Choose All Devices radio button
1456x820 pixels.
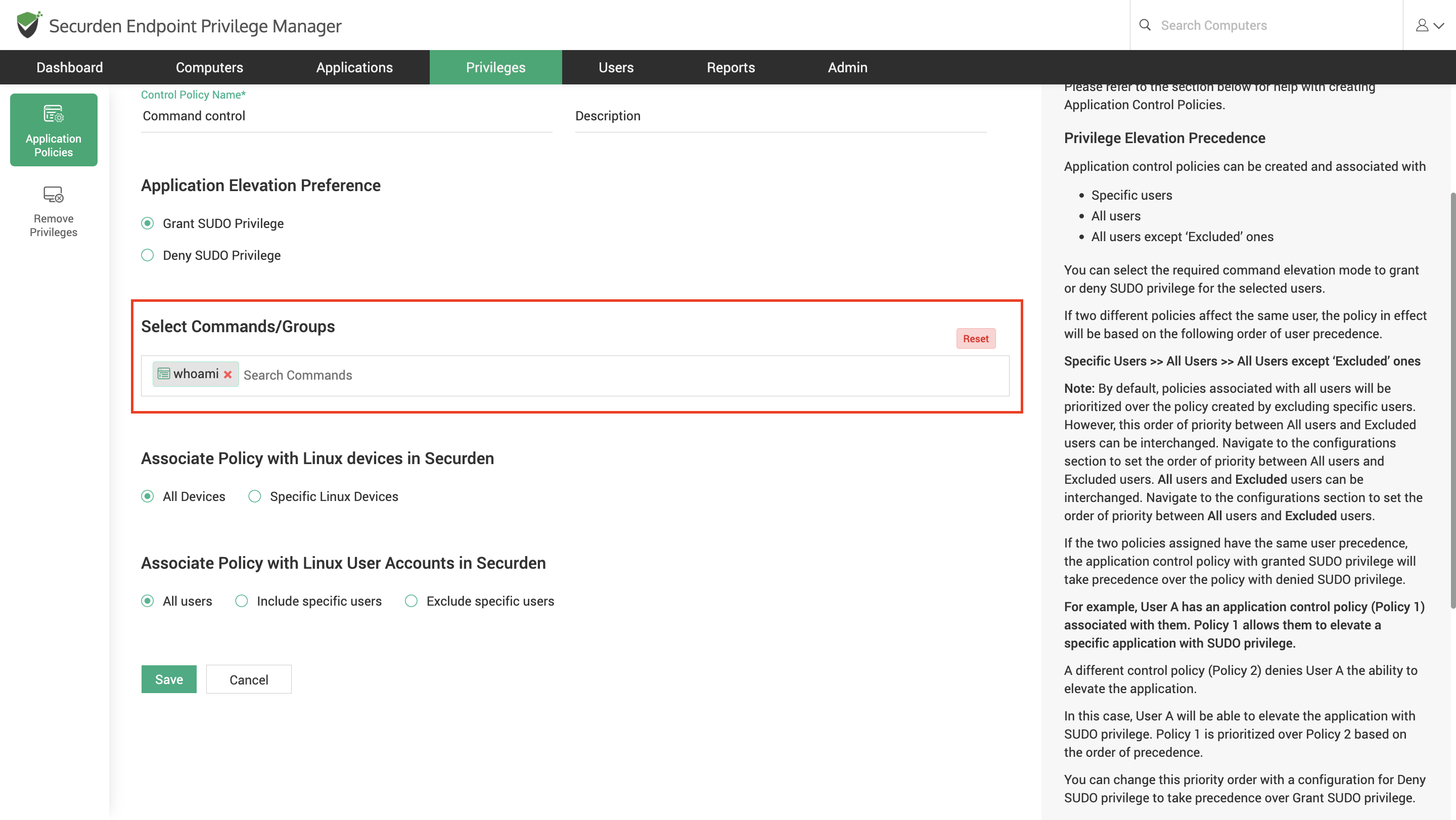148,496
